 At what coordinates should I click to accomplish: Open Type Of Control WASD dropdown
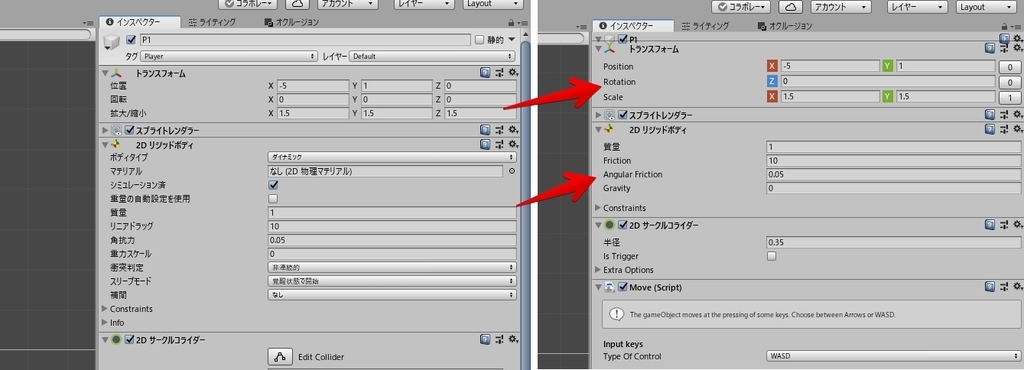[x=894, y=356]
